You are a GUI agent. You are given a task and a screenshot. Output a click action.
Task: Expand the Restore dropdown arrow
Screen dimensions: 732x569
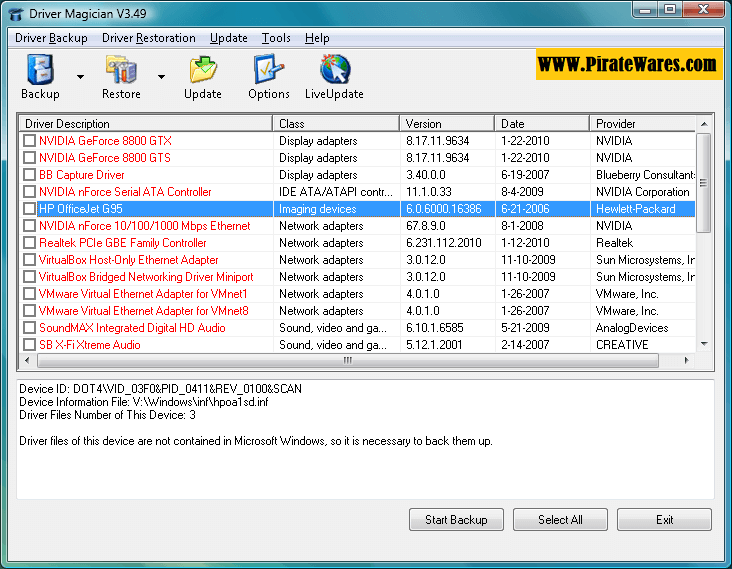161,77
